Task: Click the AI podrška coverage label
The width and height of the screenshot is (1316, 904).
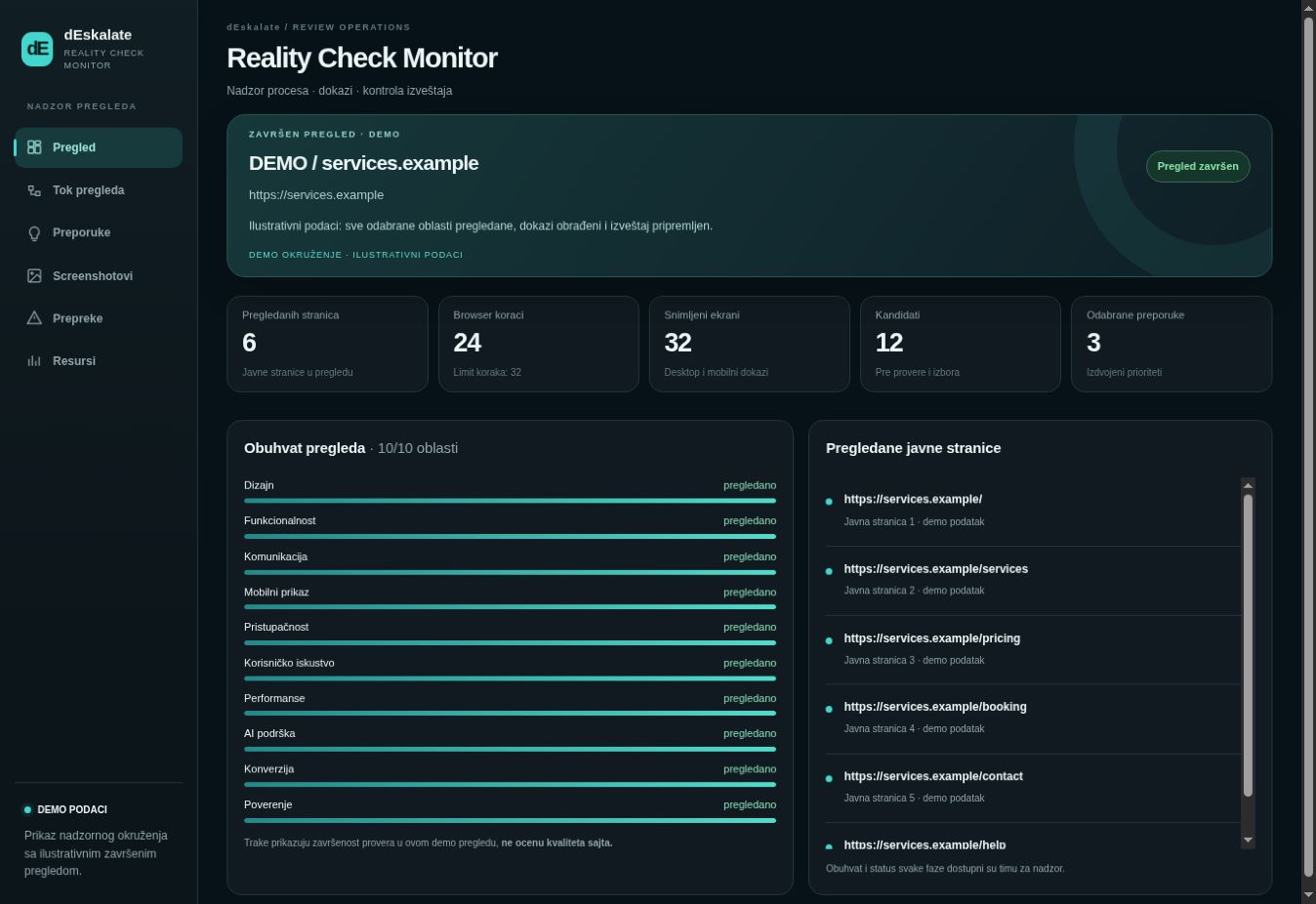Action: [x=269, y=733]
